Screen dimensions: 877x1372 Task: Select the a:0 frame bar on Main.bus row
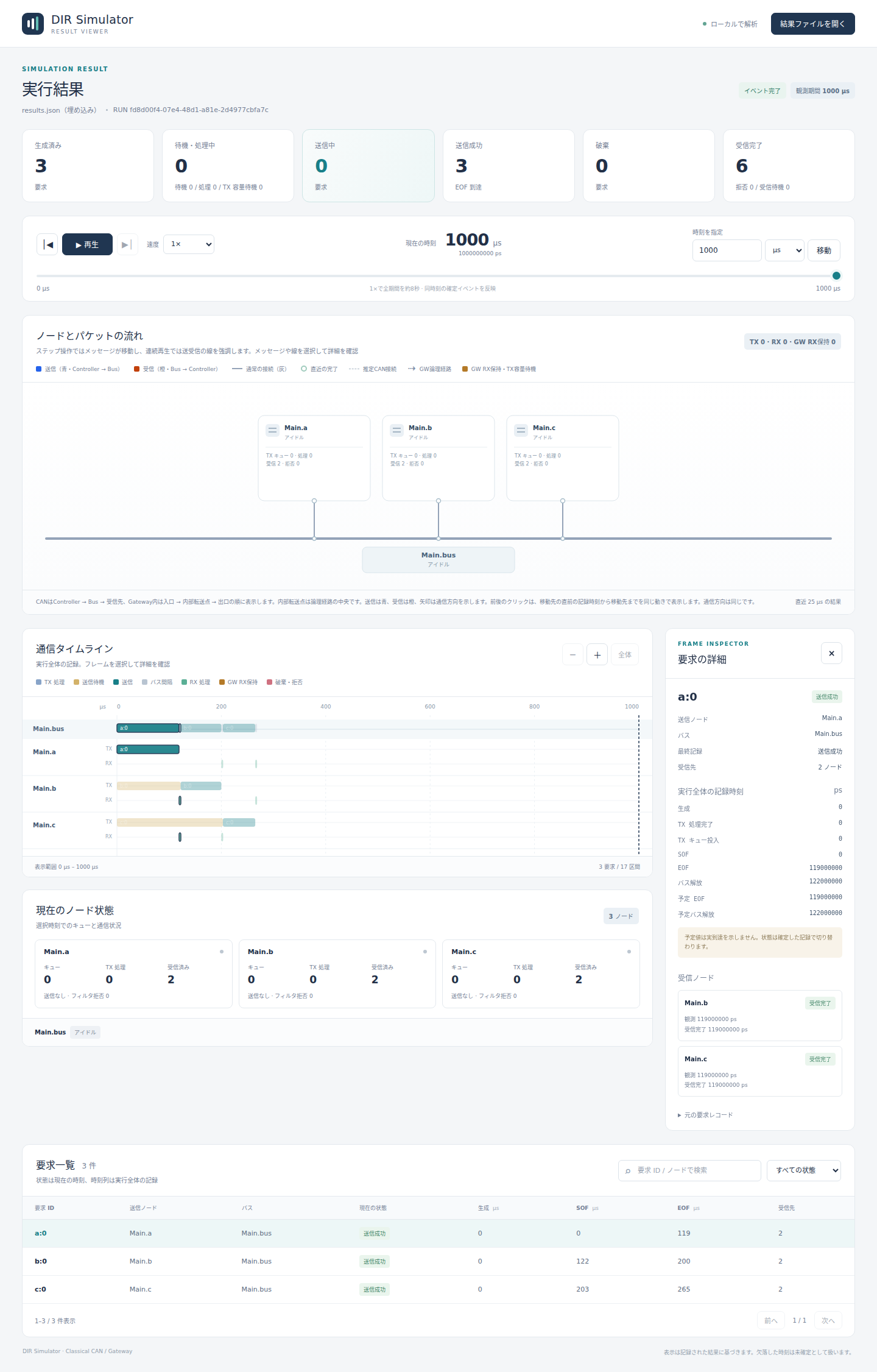[x=148, y=728]
